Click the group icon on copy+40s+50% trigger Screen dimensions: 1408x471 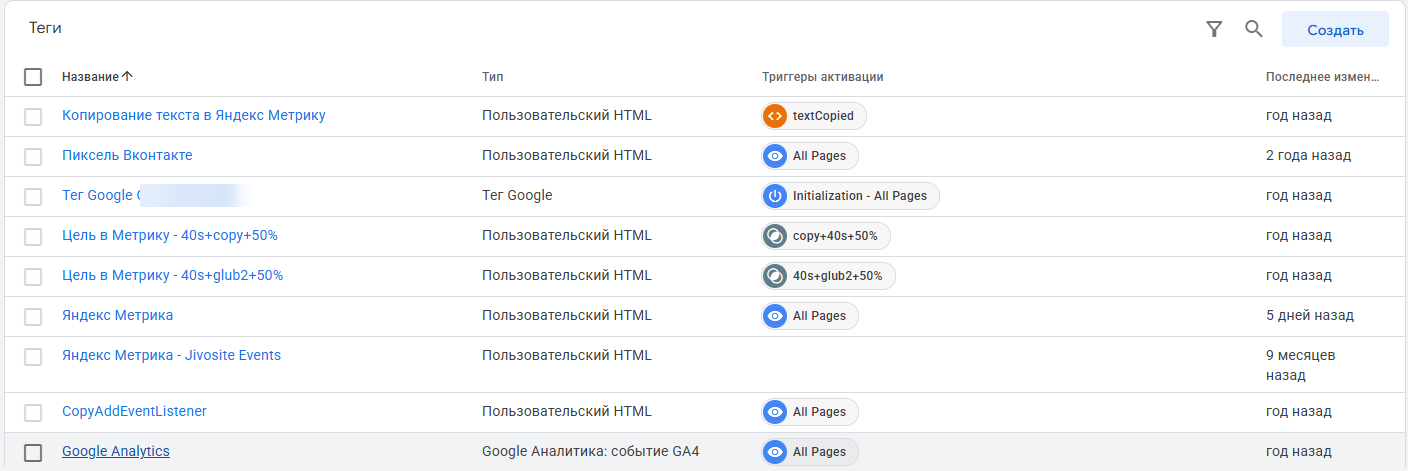(x=774, y=236)
